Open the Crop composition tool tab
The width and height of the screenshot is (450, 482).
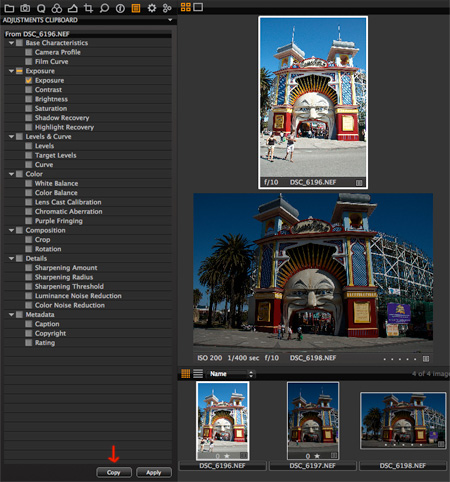(88, 8)
